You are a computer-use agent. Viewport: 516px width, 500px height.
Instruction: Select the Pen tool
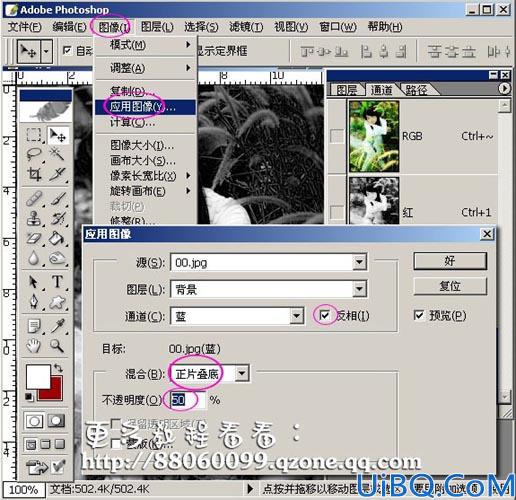(x=34, y=302)
